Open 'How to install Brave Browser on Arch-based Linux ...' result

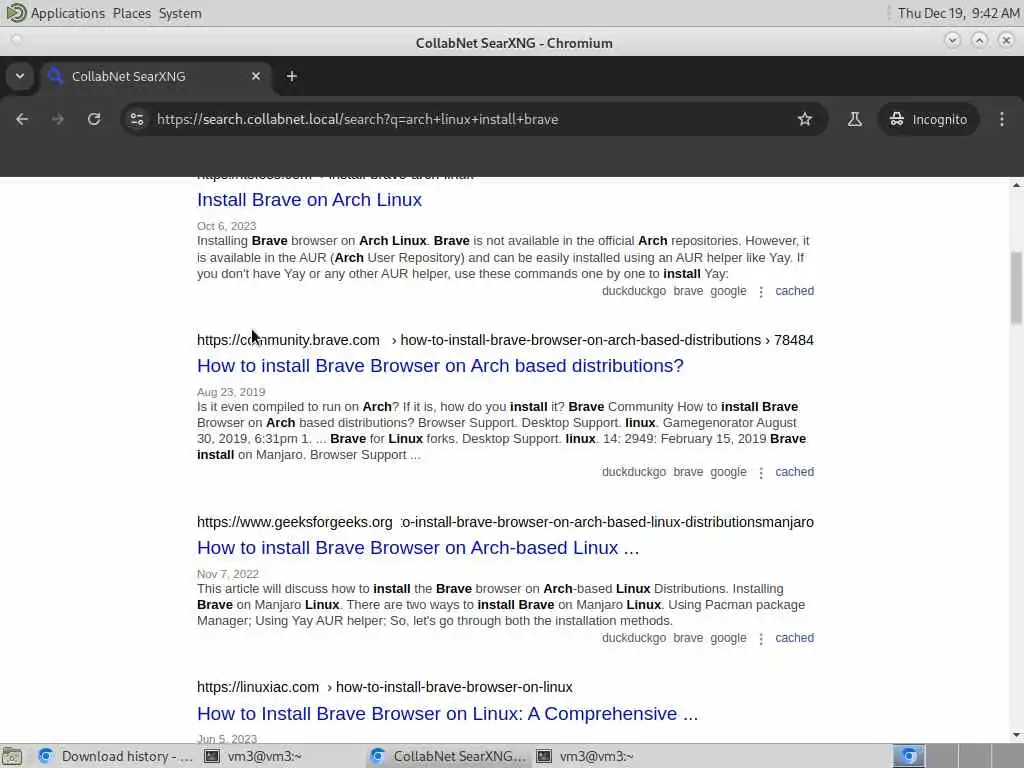418,547
